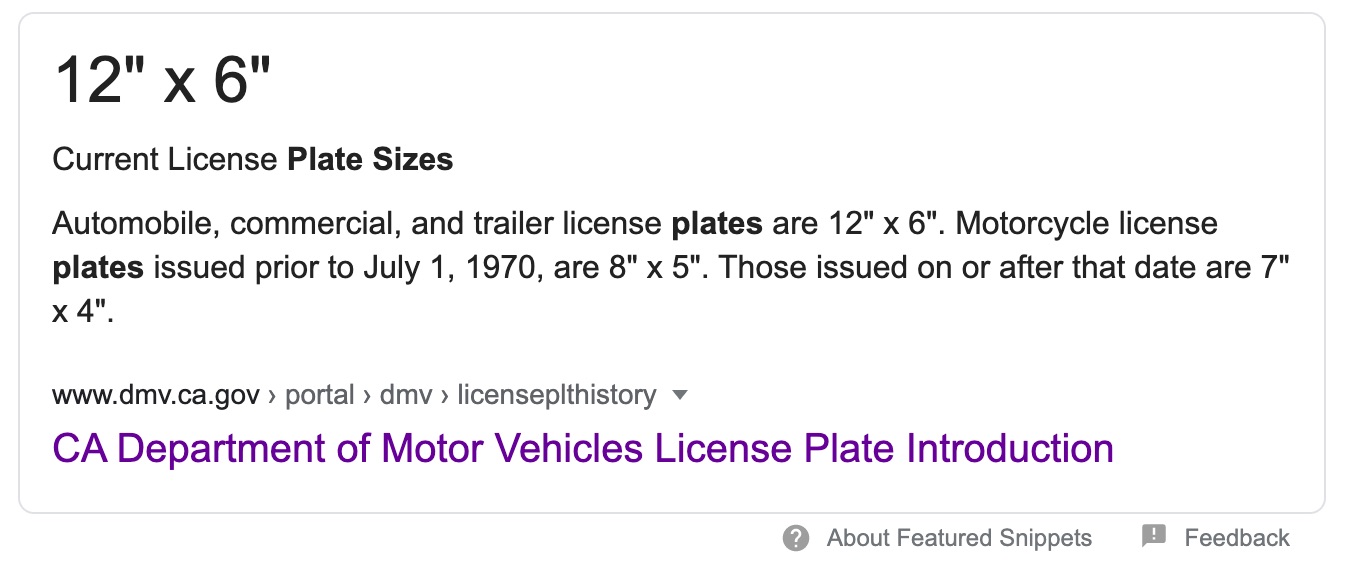Open CA Department of Motor Vehicles link
Viewport: 1360px width, 578px height.
583,449
